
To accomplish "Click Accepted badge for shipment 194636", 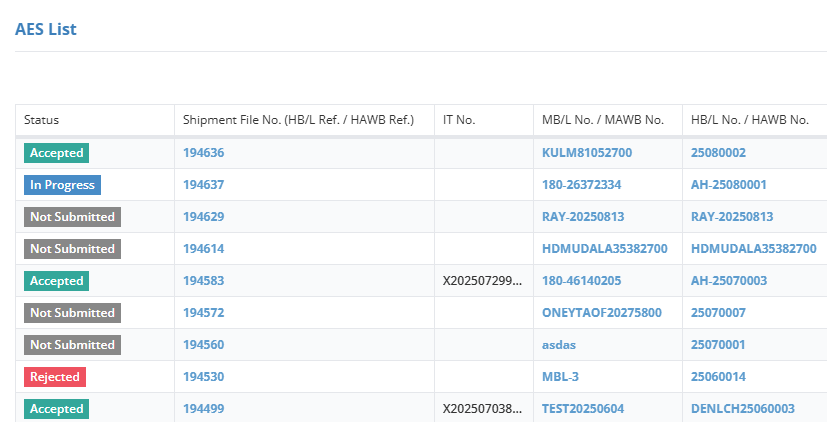I will pyautogui.click(x=56, y=153).
